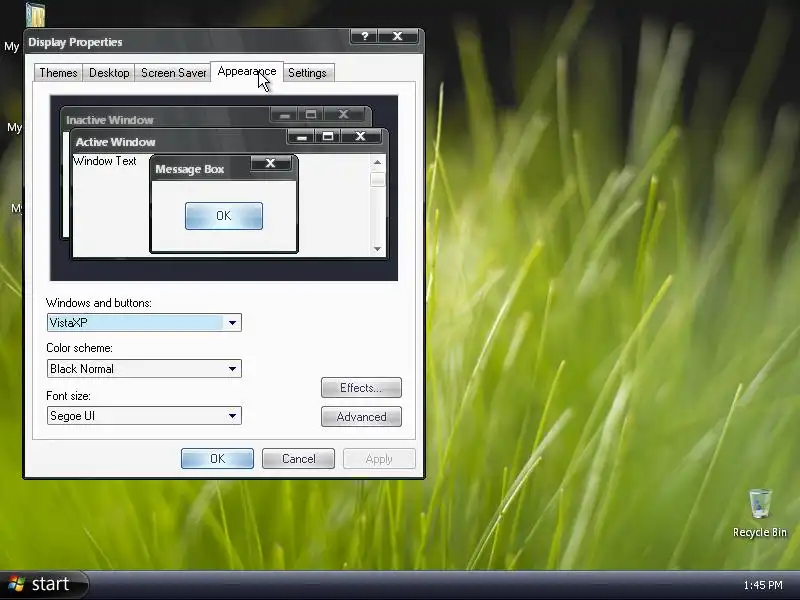Confirm with the dialog OK button
Image resolution: width=800 pixels, height=600 pixels.
click(x=217, y=458)
